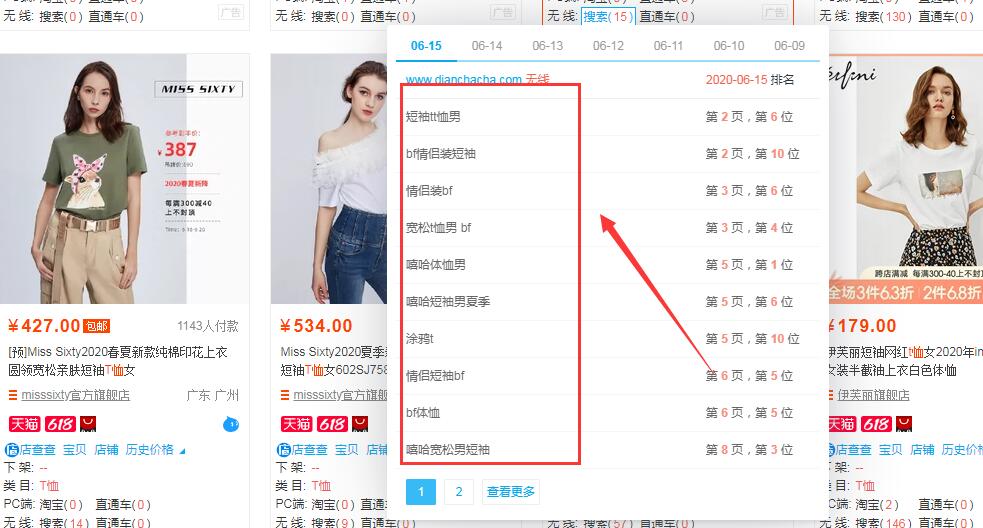The height and width of the screenshot is (528, 983).
Task: Open the 06-11 date tab
Action: point(668,46)
